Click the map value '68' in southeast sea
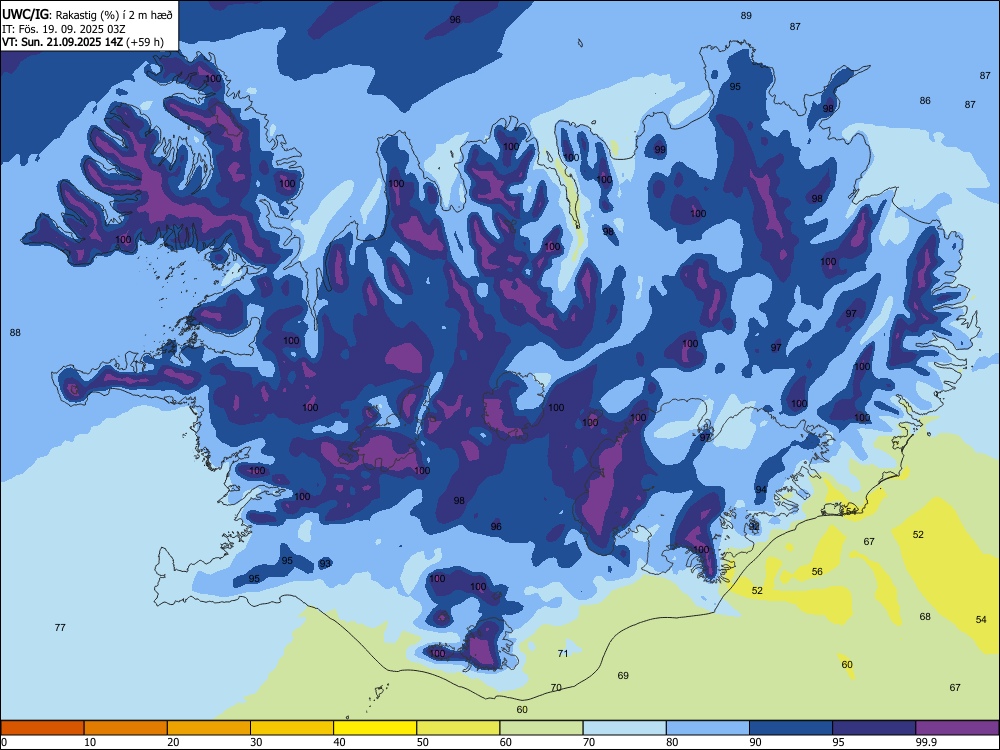The image size is (1000, 750). click(925, 617)
